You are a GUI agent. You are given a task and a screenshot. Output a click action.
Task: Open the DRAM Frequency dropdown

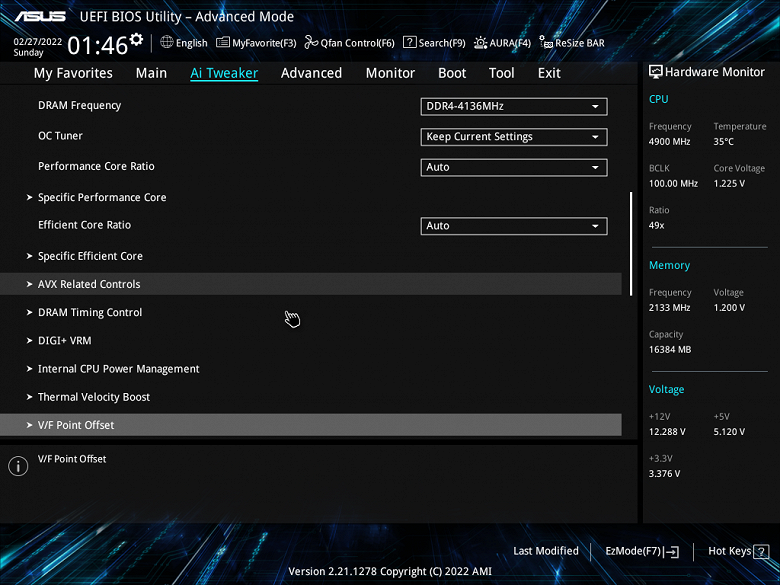pyautogui.click(x=514, y=106)
